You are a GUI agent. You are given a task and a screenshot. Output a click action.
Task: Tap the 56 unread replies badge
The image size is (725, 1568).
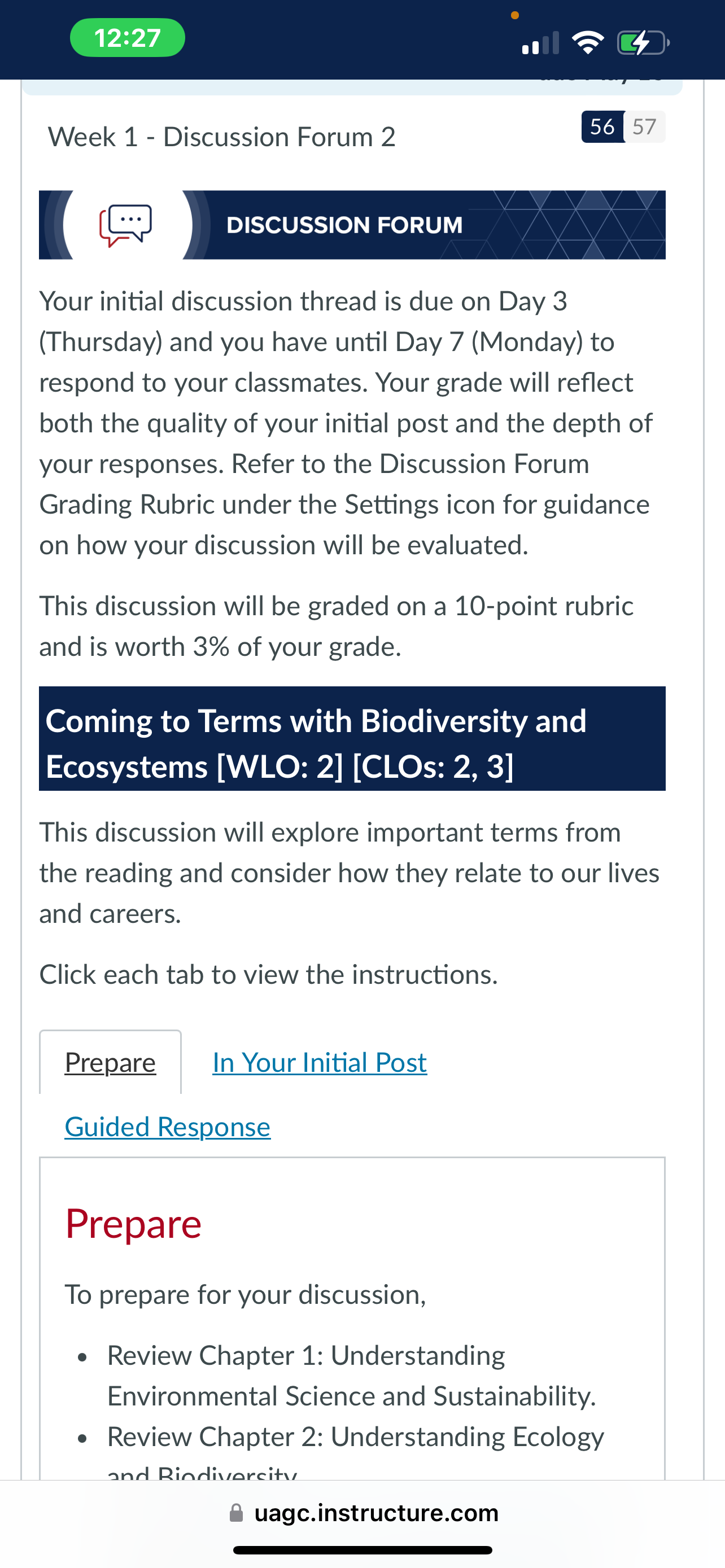tap(602, 126)
